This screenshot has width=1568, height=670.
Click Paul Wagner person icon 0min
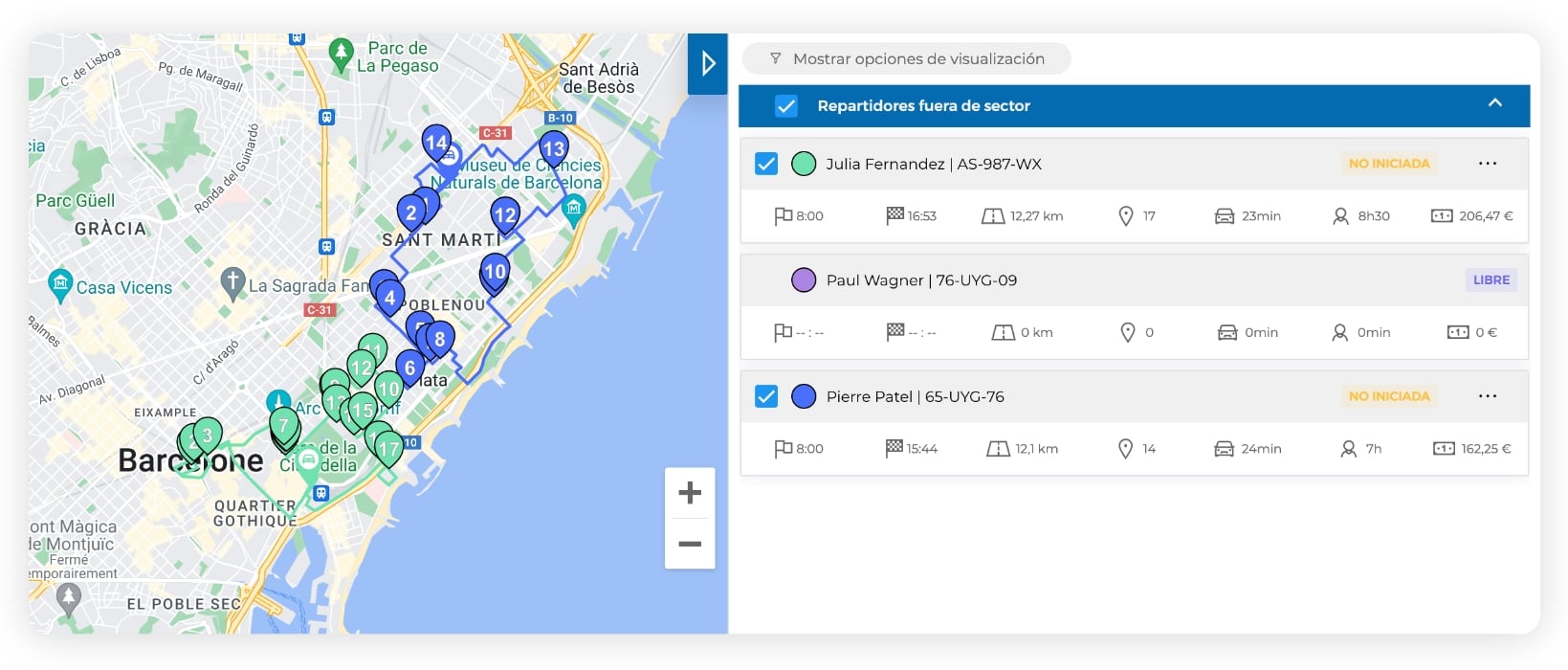(x=1340, y=333)
